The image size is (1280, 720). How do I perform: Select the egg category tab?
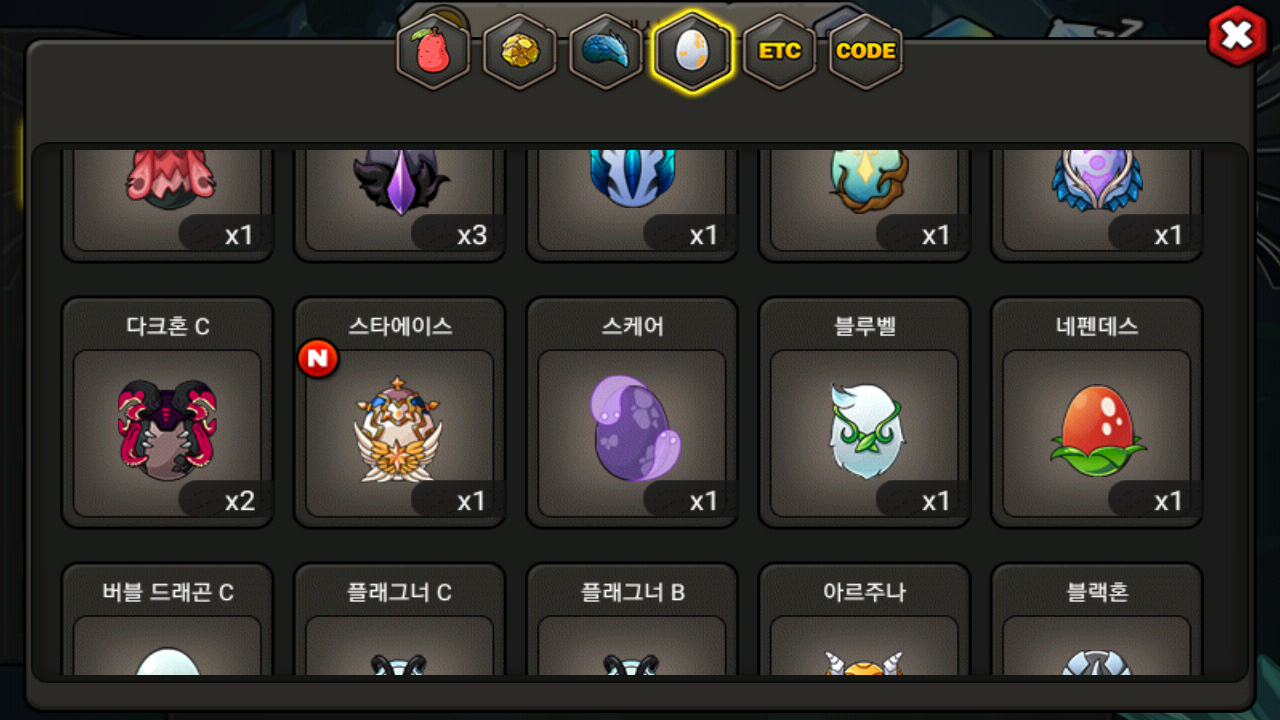click(x=692, y=51)
